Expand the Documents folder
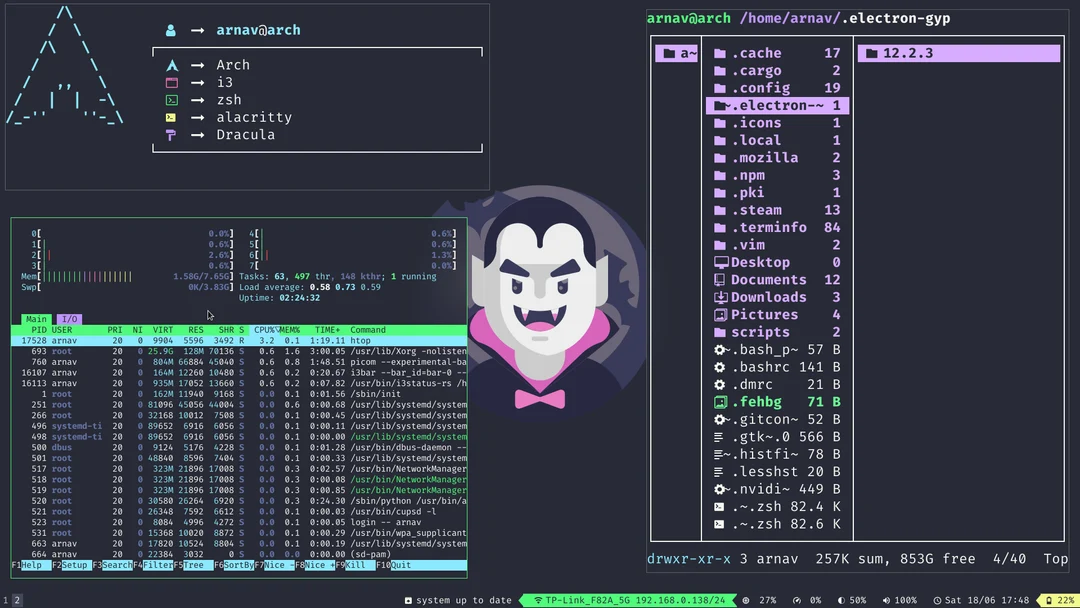 pos(765,279)
